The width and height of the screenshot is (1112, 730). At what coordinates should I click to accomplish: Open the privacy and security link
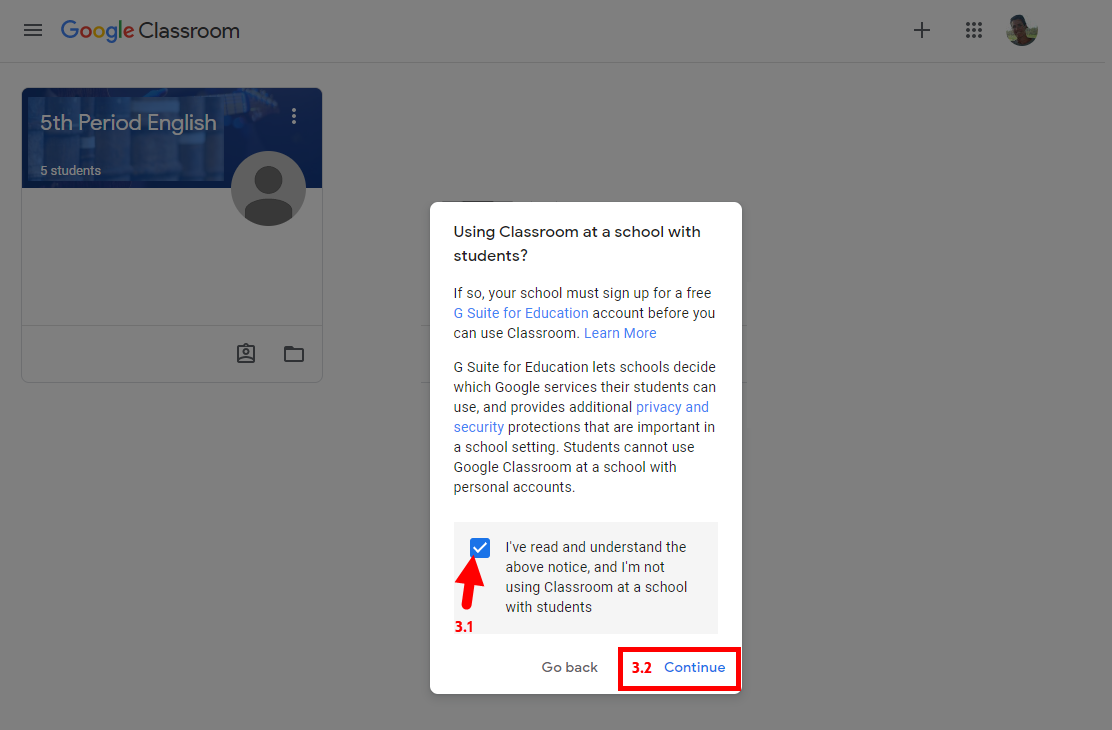pyautogui.click(x=582, y=417)
